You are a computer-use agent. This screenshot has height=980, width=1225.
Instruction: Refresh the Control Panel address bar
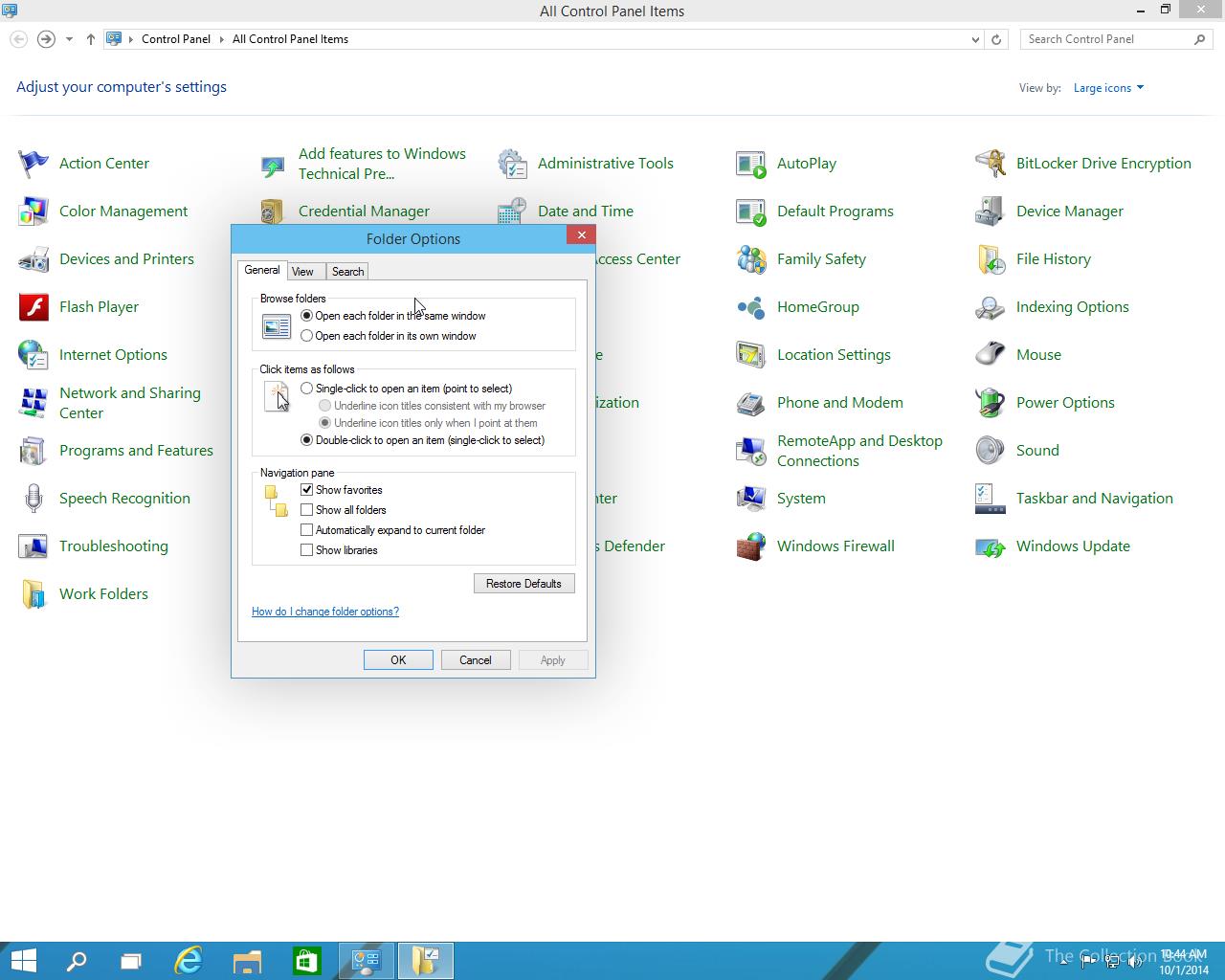coord(996,39)
